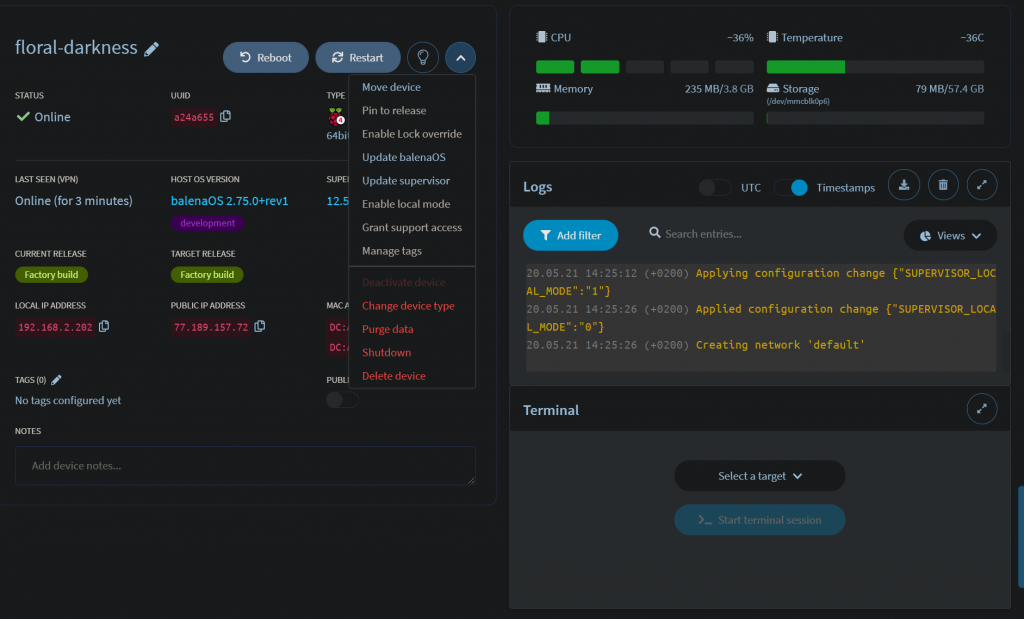
Task: Click Start terminal session button
Action: point(760,520)
